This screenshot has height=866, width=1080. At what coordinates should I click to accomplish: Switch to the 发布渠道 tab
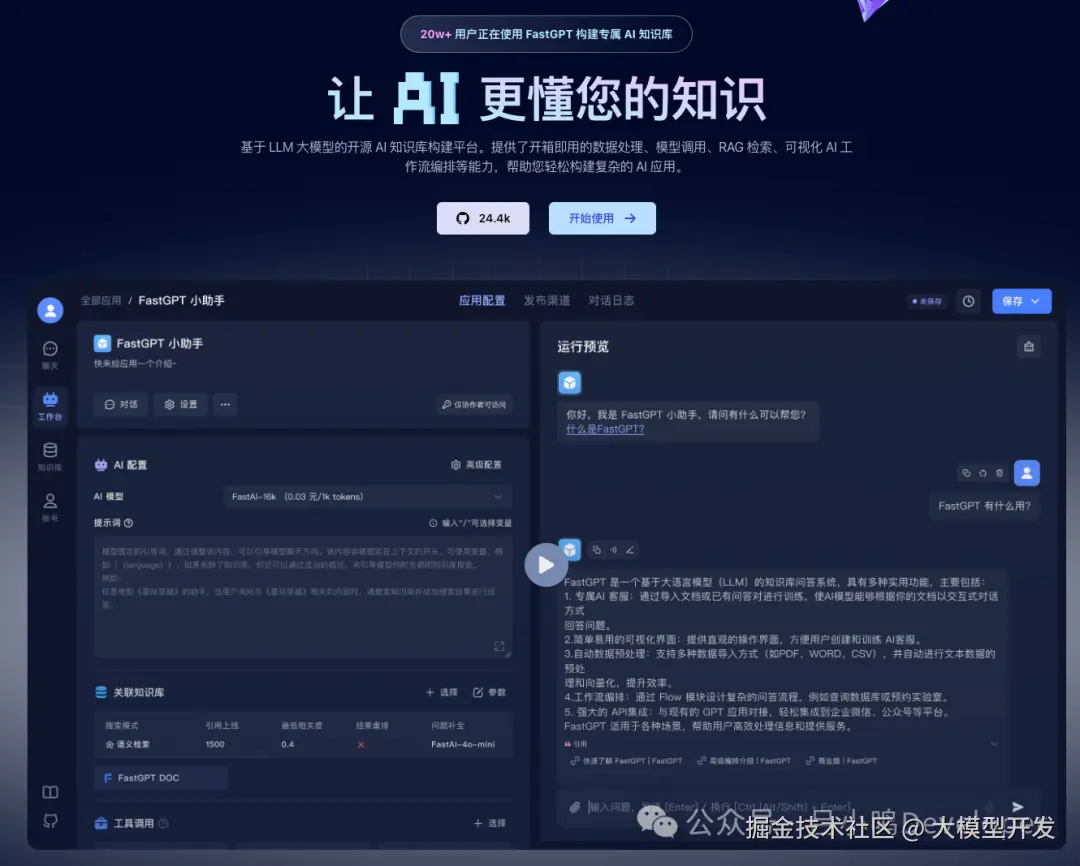pos(547,300)
